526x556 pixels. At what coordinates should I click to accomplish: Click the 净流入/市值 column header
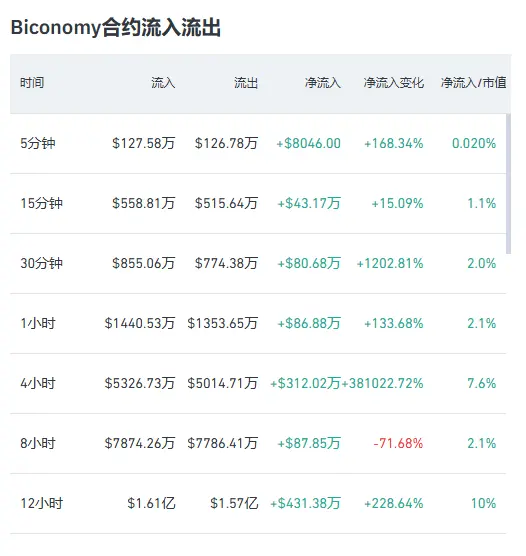[474, 83]
